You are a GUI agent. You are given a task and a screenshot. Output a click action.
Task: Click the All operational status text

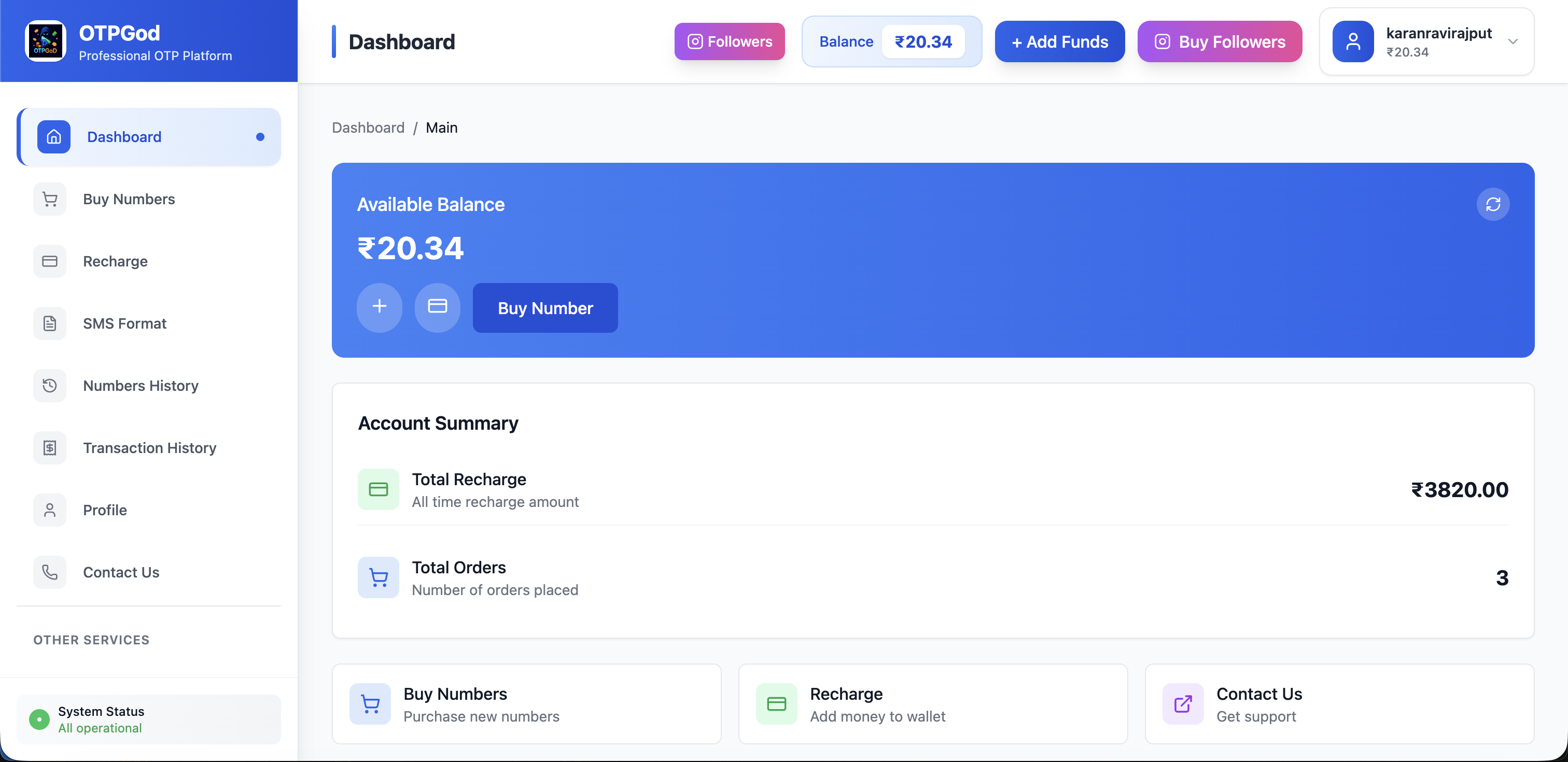[x=100, y=728]
